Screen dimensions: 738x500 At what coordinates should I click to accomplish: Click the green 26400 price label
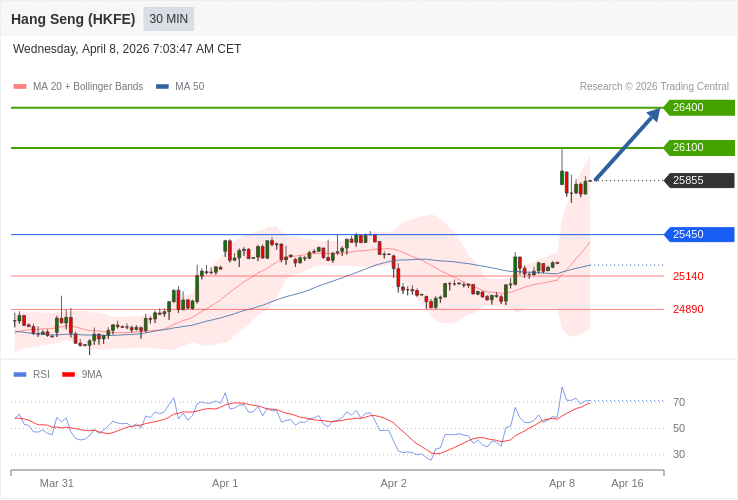pyautogui.click(x=699, y=108)
